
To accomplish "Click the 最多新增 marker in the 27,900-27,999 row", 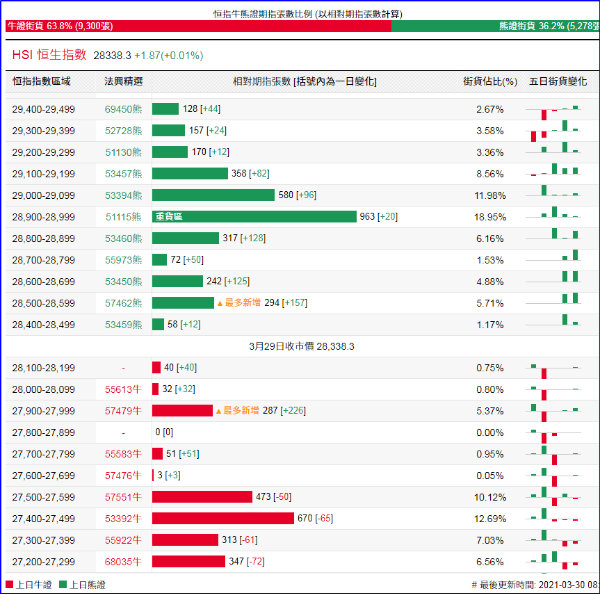I will (x=237, y=411).
